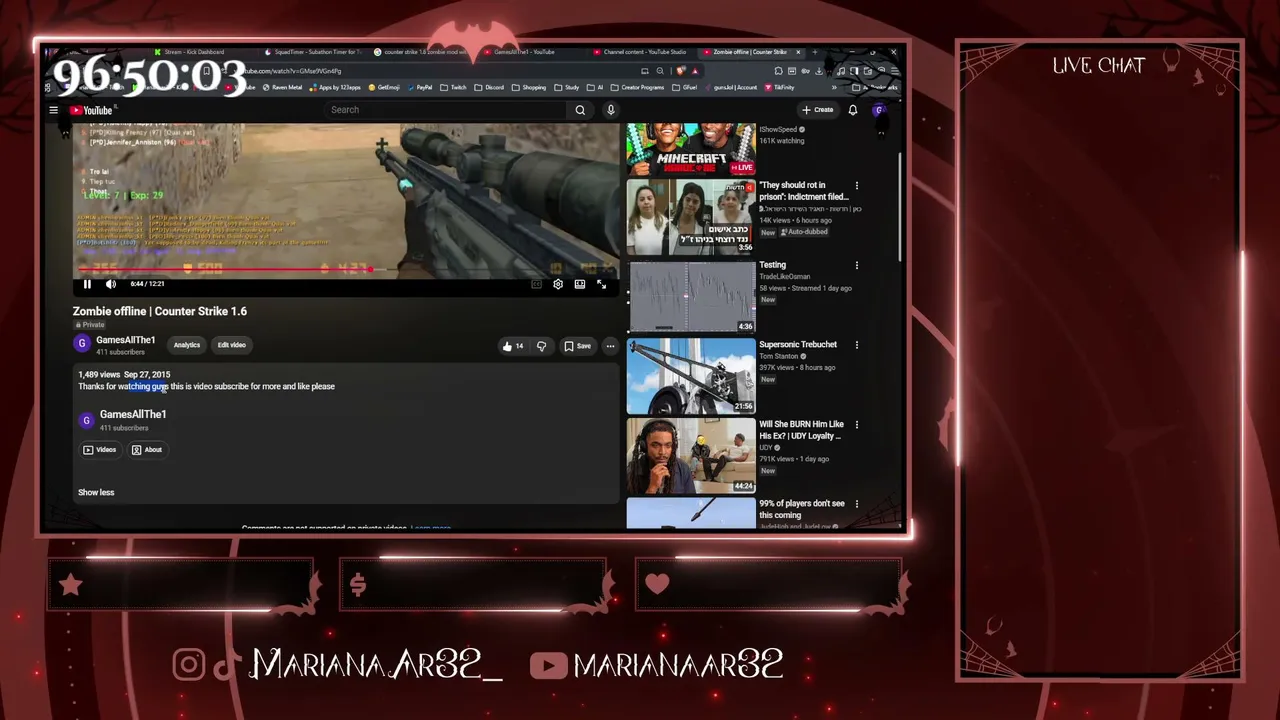Expand the Discord bookmarks folder
This screenshot has height=720, width=1280.
tap(490, 88)
